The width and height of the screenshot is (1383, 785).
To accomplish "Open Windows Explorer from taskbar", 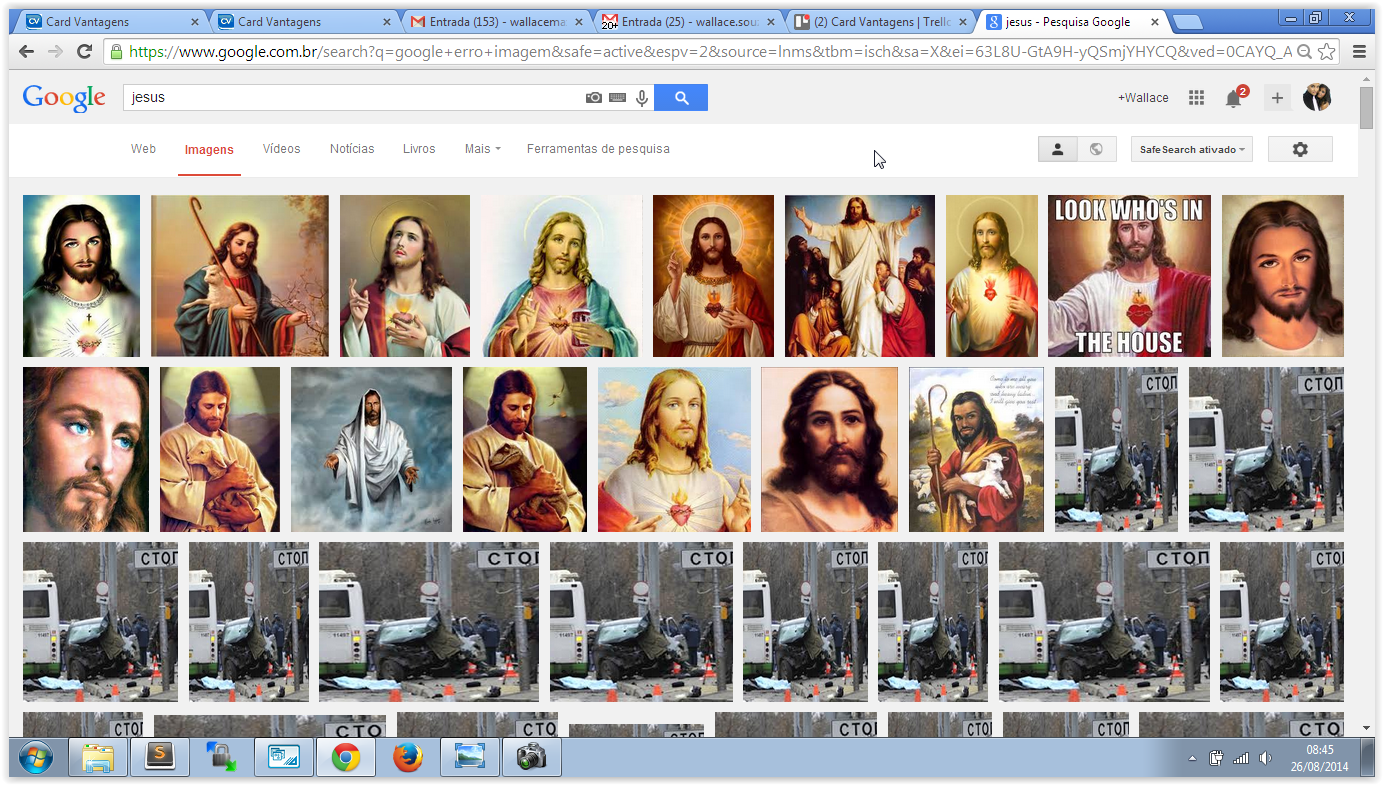I will point(97,758).
